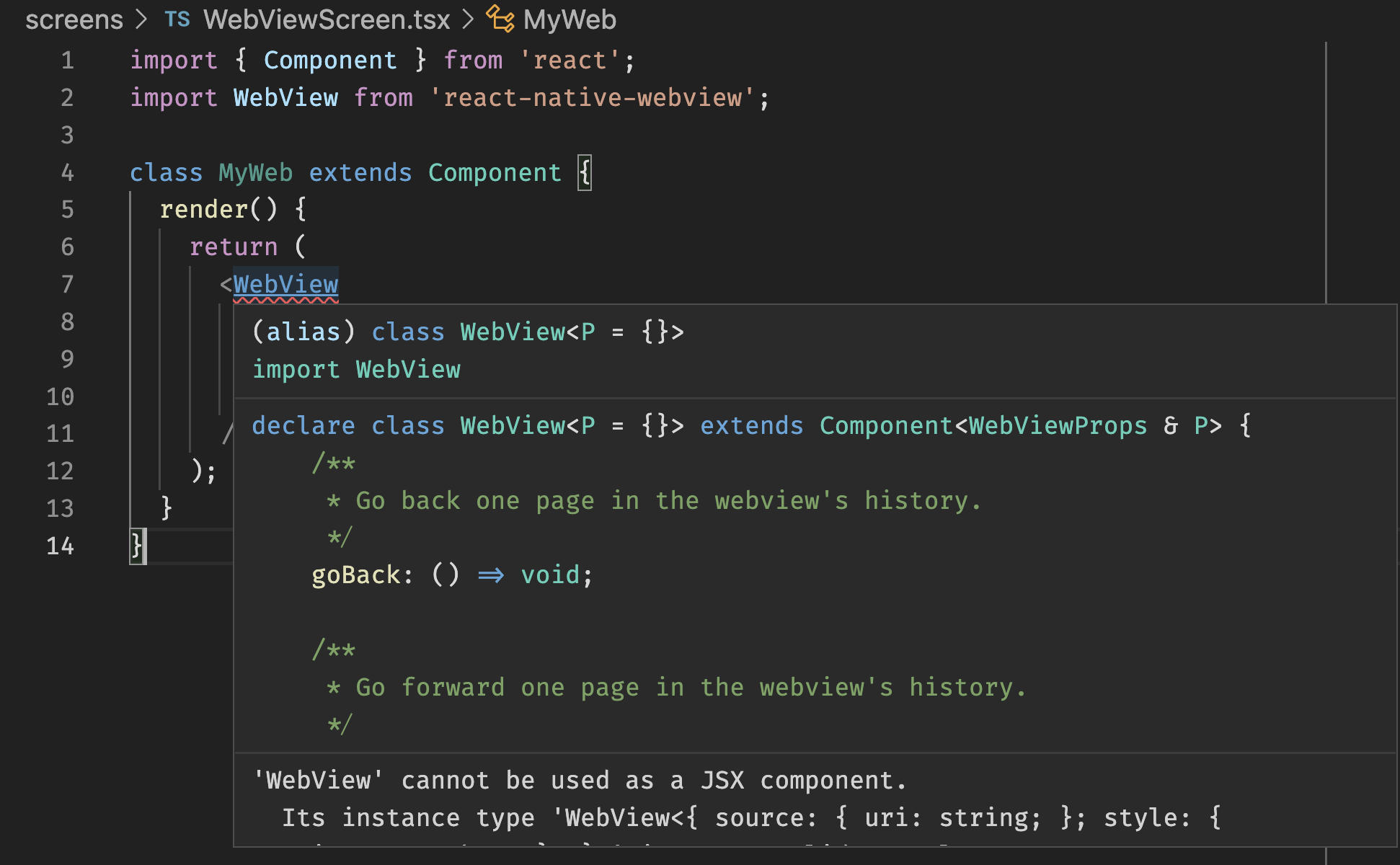Select the screens breadcrumb item
The height and width of the screenshot is (865, 1400).
click(74, 19)
